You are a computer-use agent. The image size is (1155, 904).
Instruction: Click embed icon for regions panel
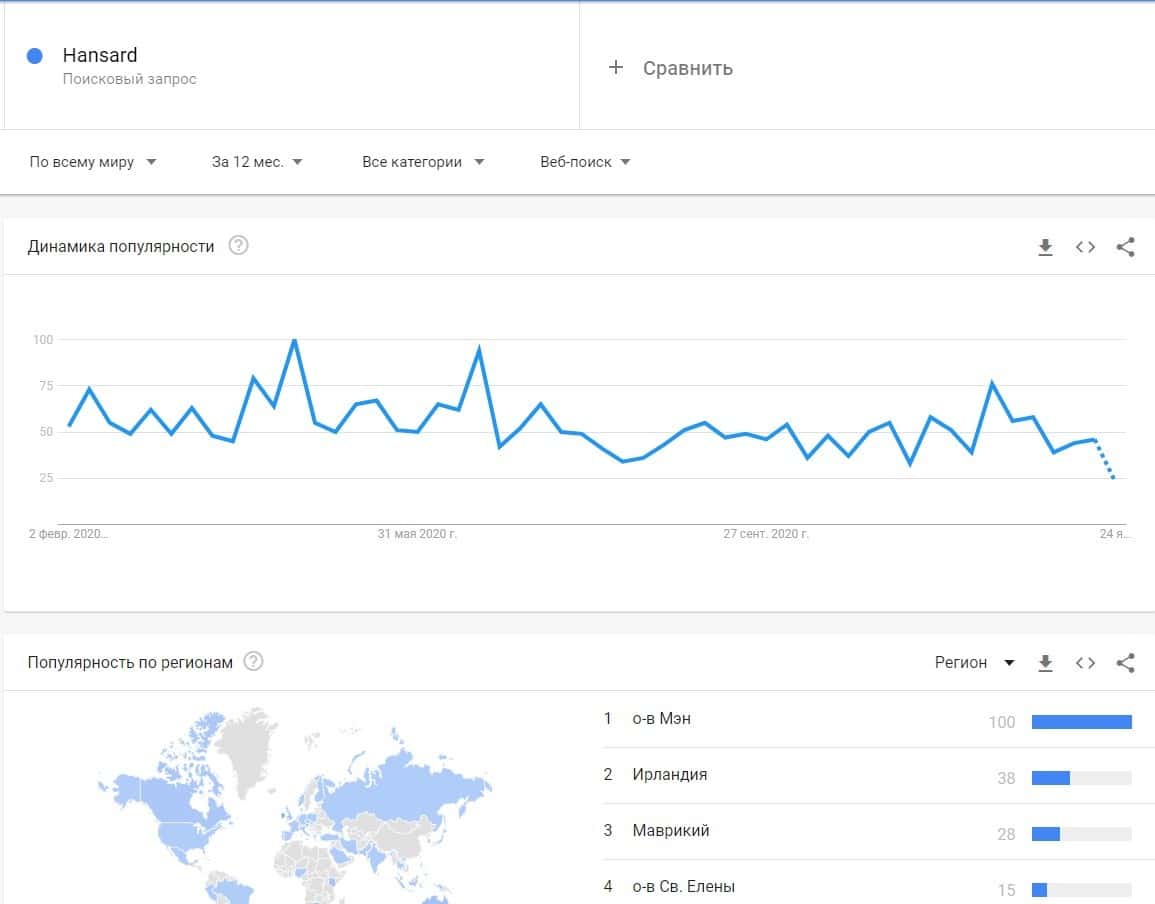1085,662
